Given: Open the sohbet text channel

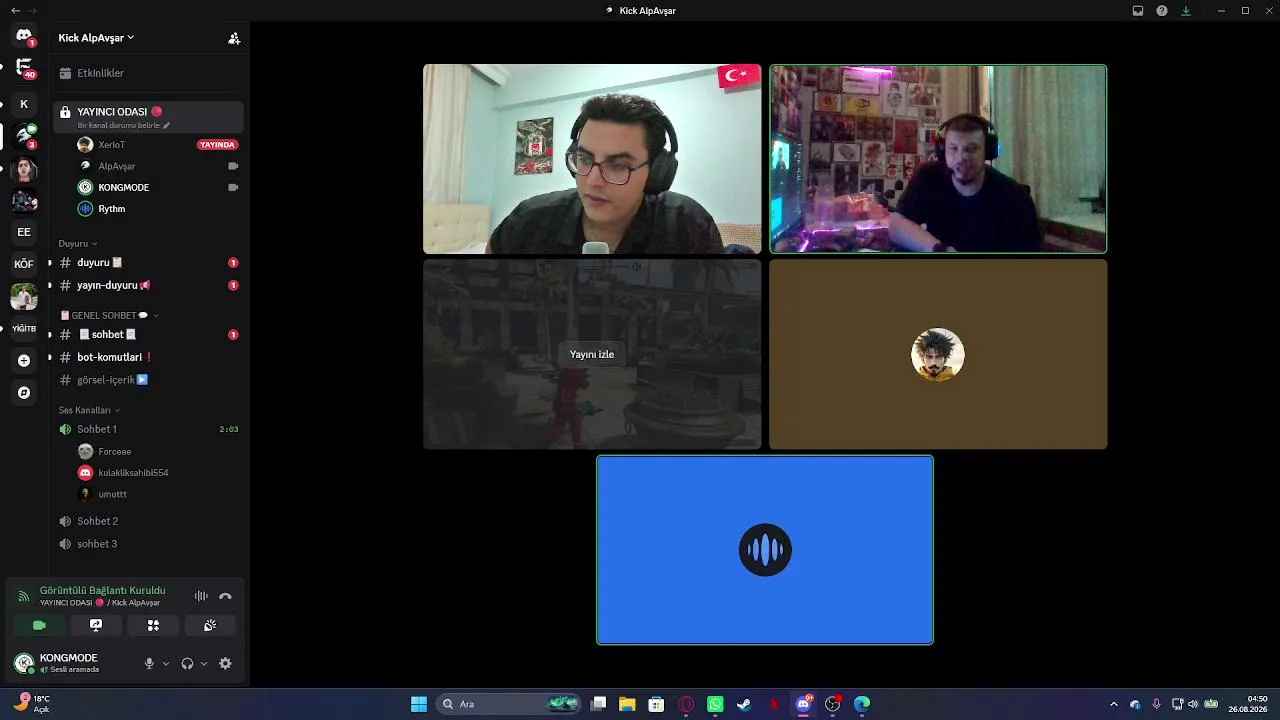Looking at the screenshot, I should point(148,334).
